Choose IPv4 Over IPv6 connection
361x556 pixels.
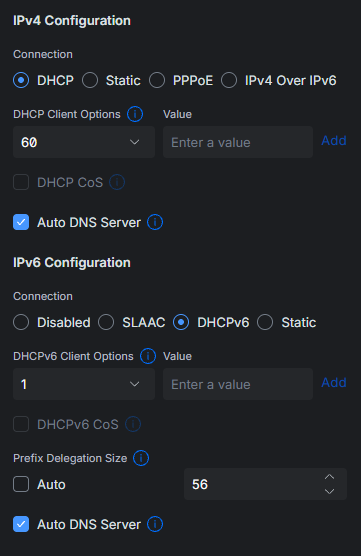click(x=229, y=80)
